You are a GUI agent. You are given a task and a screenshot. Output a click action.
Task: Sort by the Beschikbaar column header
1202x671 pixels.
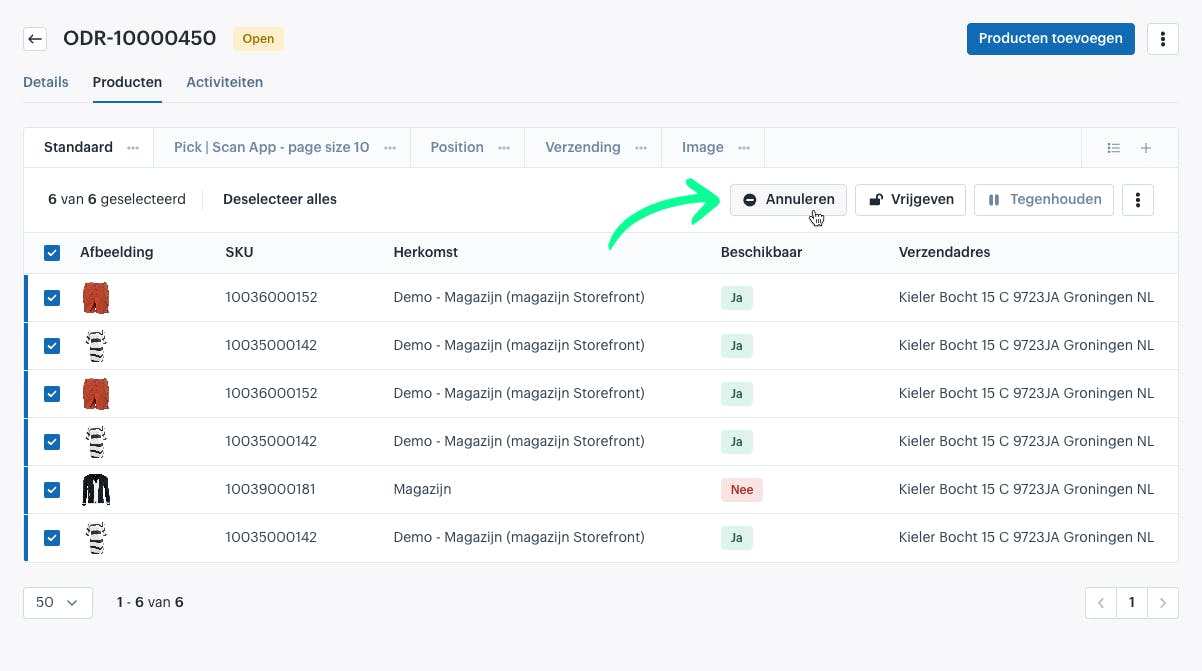pos(761,252)
